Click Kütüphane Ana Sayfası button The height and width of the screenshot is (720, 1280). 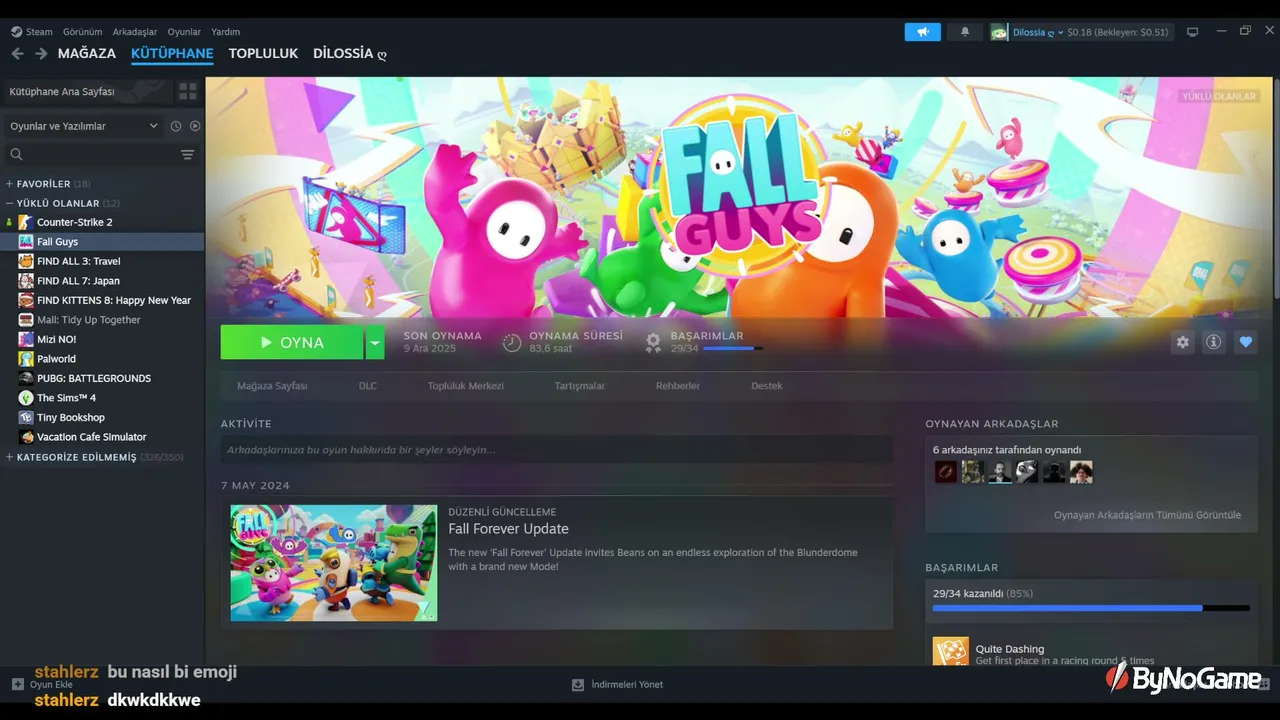click(x=87, y=91)
